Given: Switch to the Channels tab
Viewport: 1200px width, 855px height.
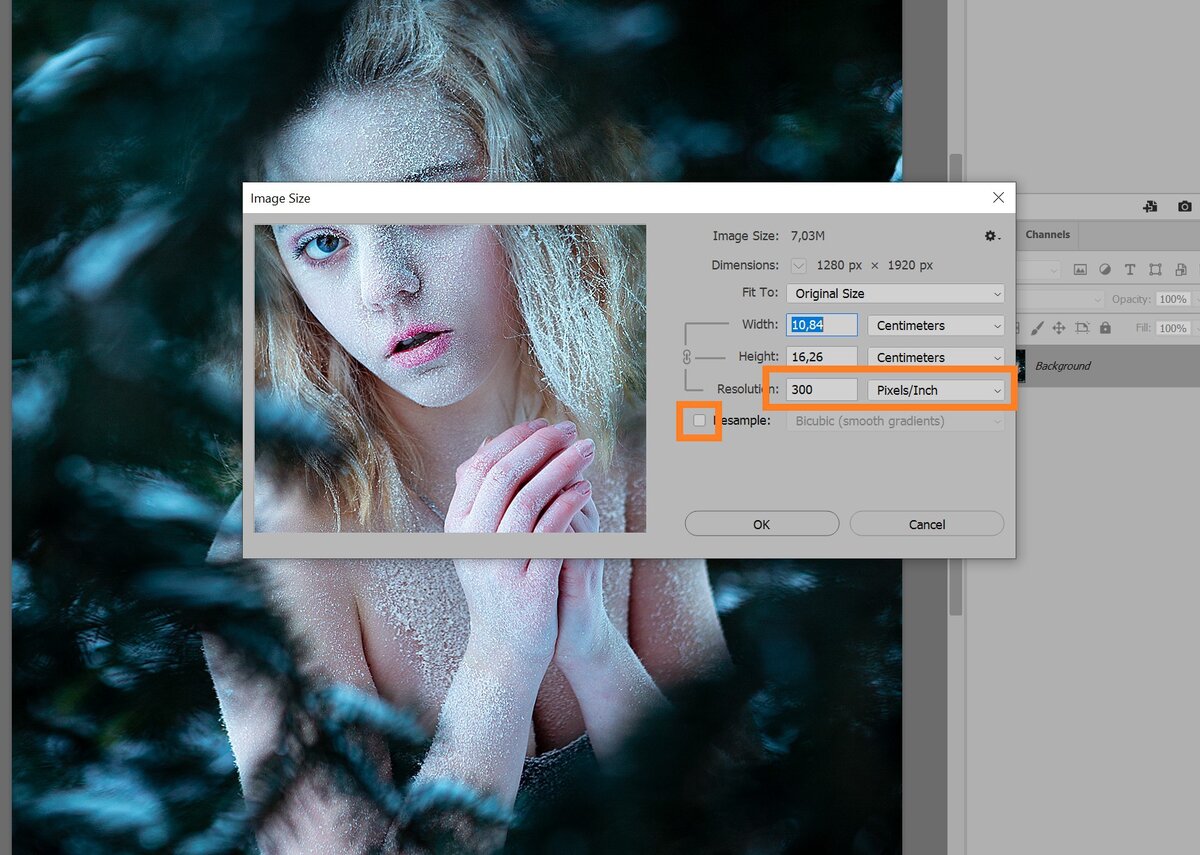Looking at the screenshot, I should [x=1047, y=235].
